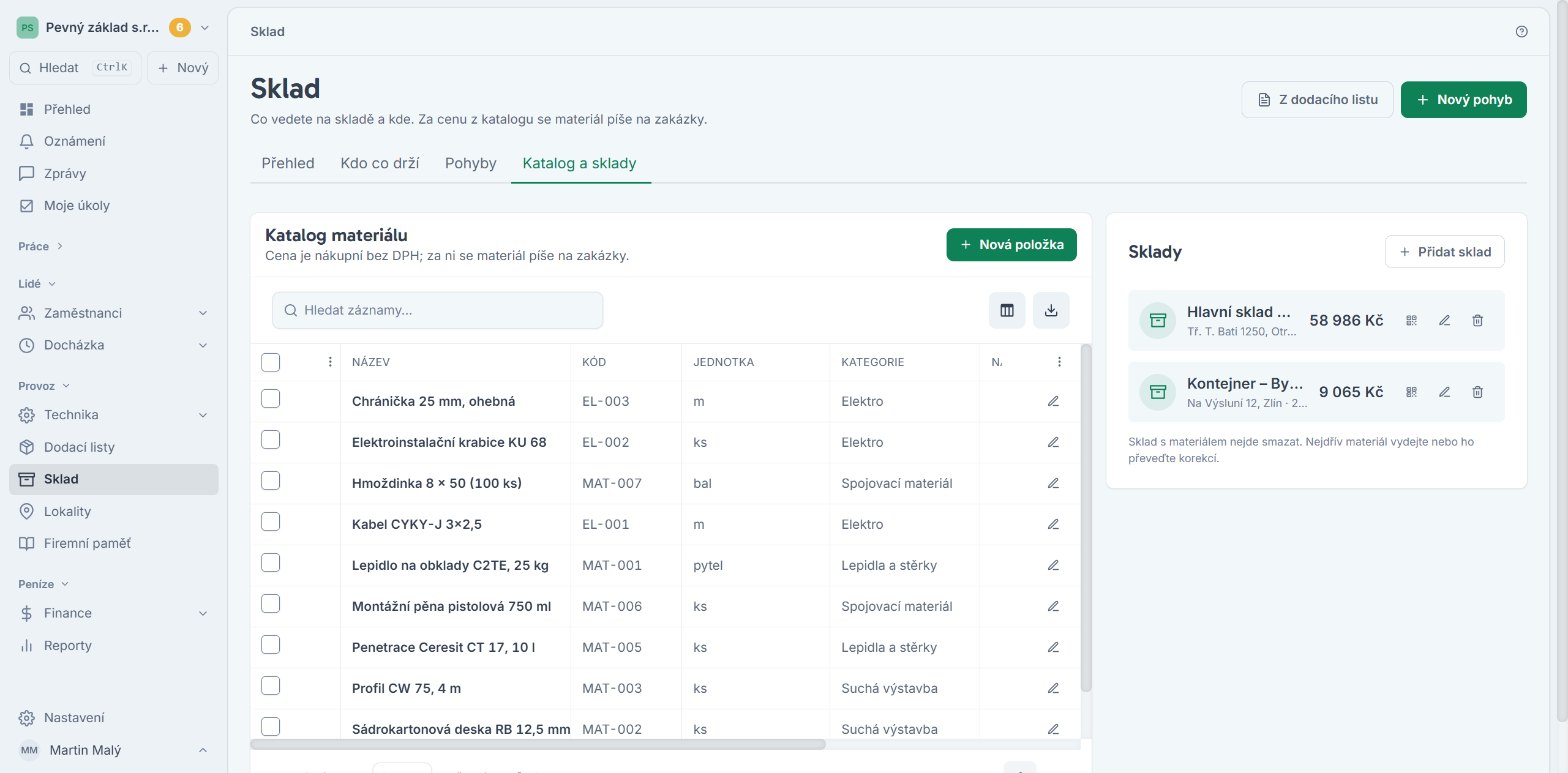Open the help icon in the top bar
This screenshot has width=1568, height=773.
[x=1522, y=31]
